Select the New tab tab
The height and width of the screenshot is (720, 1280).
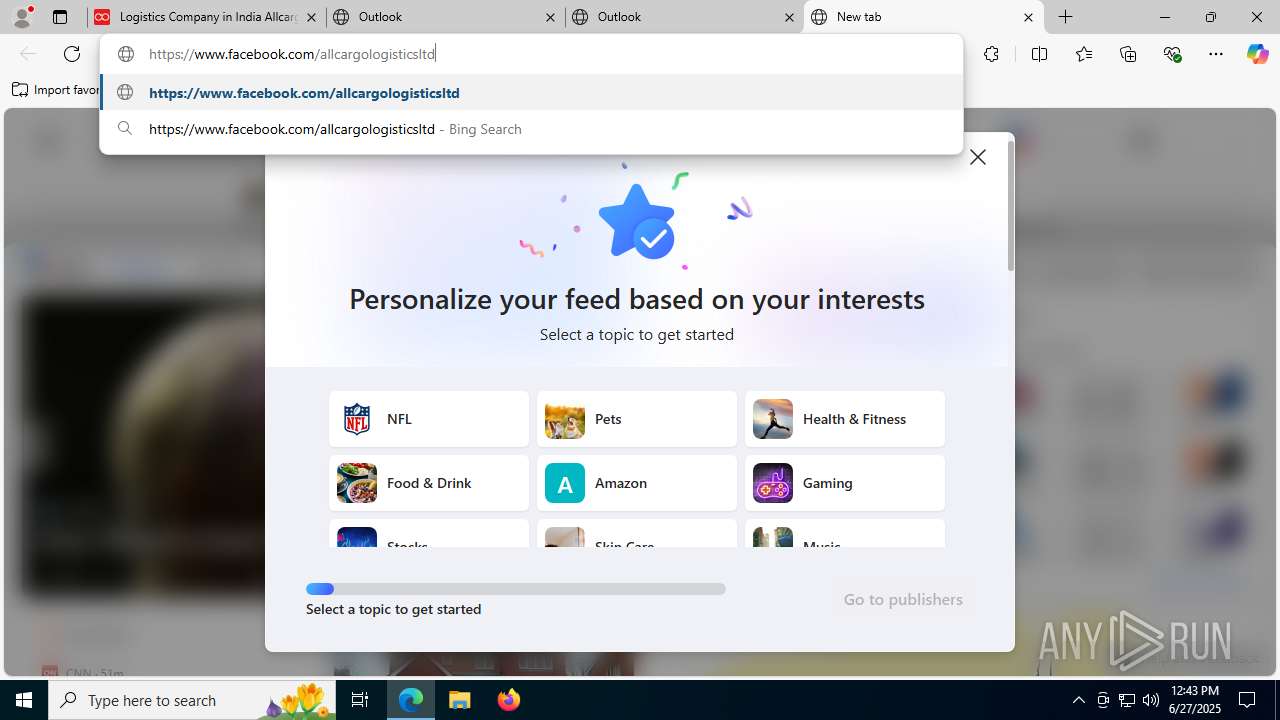coord(923,17)
